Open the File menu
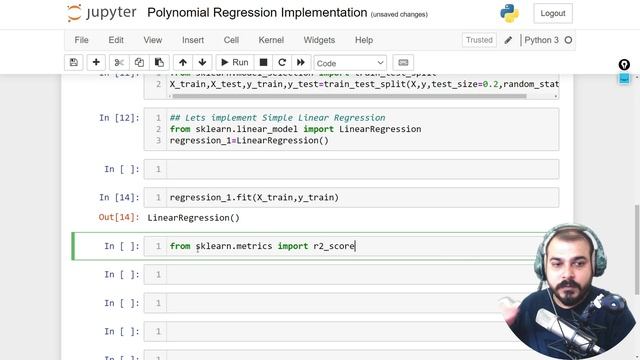 81,40
